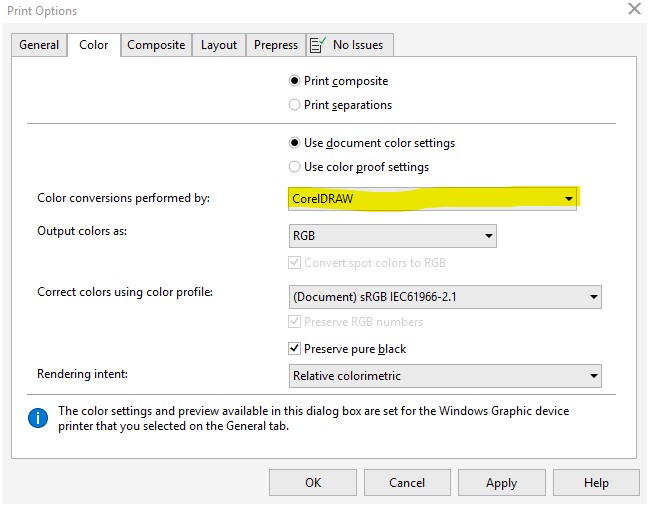Choose Use color proof settings
This screenshot has height=506, width=649.
click(x=294, y=167)
